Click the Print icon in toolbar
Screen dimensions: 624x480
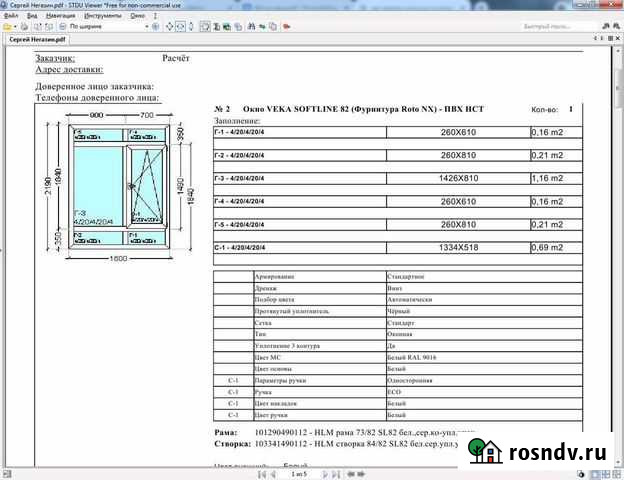pyautogui.click(x=23, y=27)
